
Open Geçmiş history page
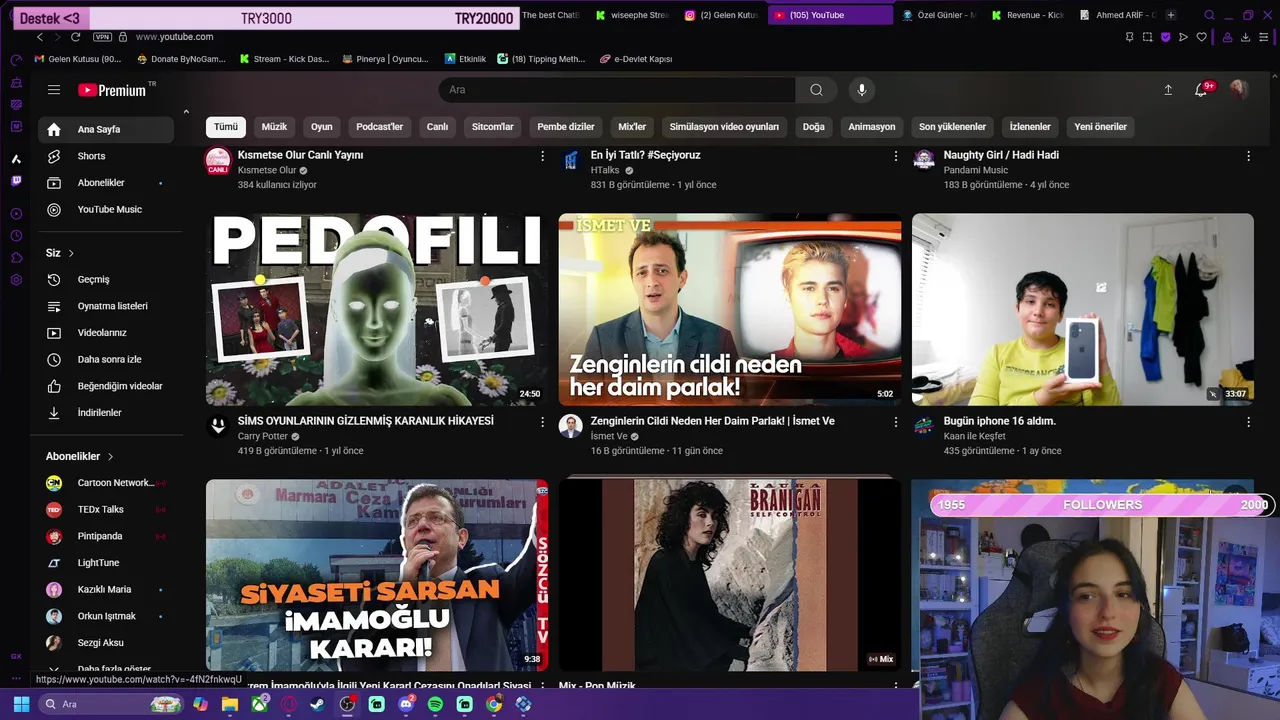point(106,280)
